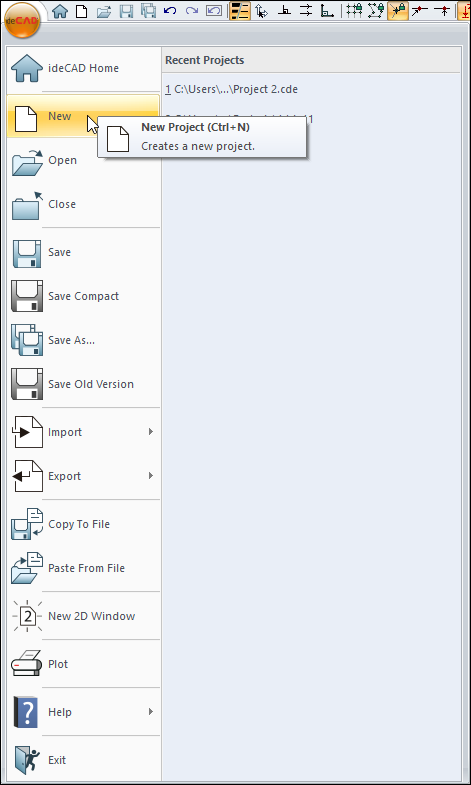Expand the Help submenu arrow
This screenshot has height=785, width=471.
pyautogui.click(x=151, y=711)
